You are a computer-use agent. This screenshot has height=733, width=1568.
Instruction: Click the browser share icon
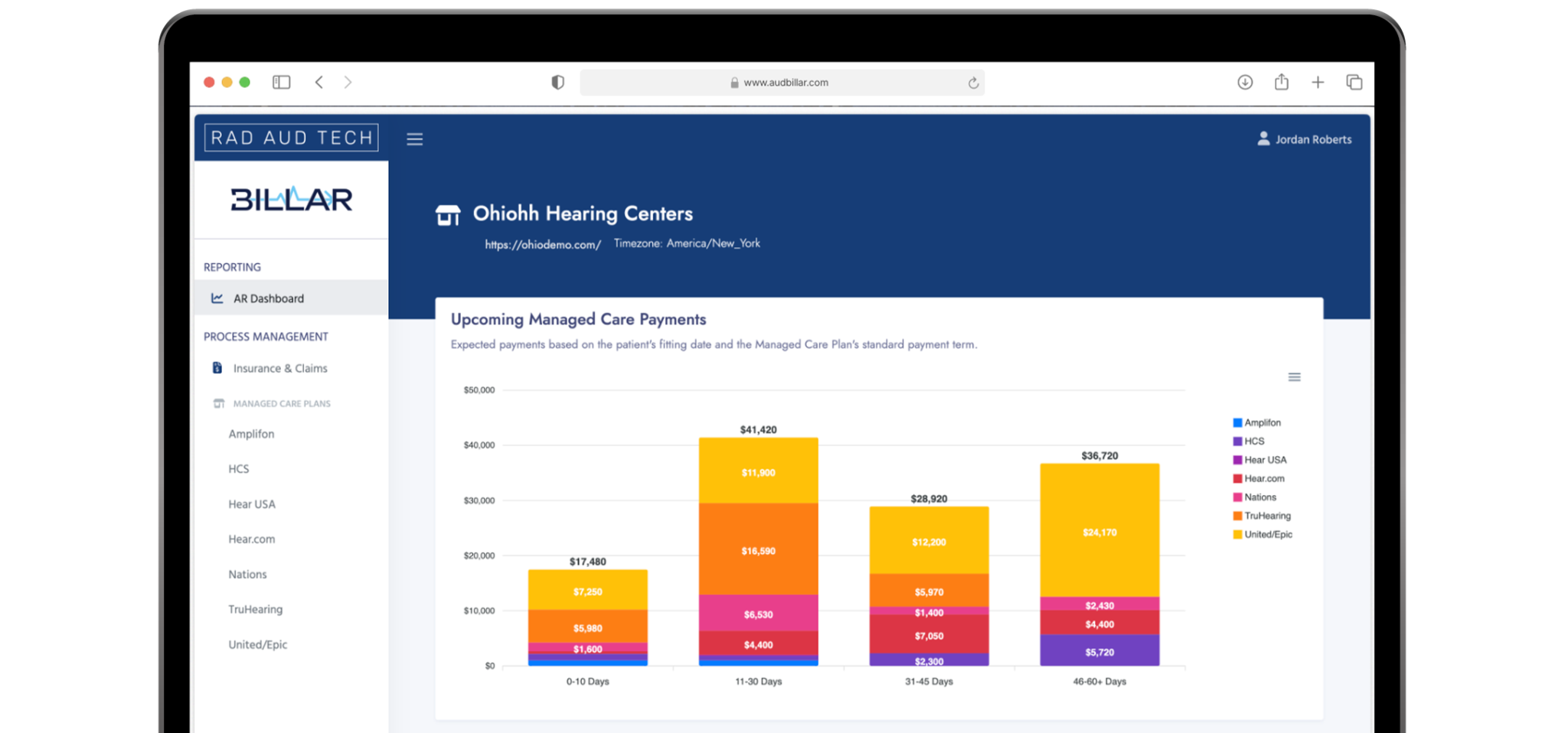tap(1282, 83)
